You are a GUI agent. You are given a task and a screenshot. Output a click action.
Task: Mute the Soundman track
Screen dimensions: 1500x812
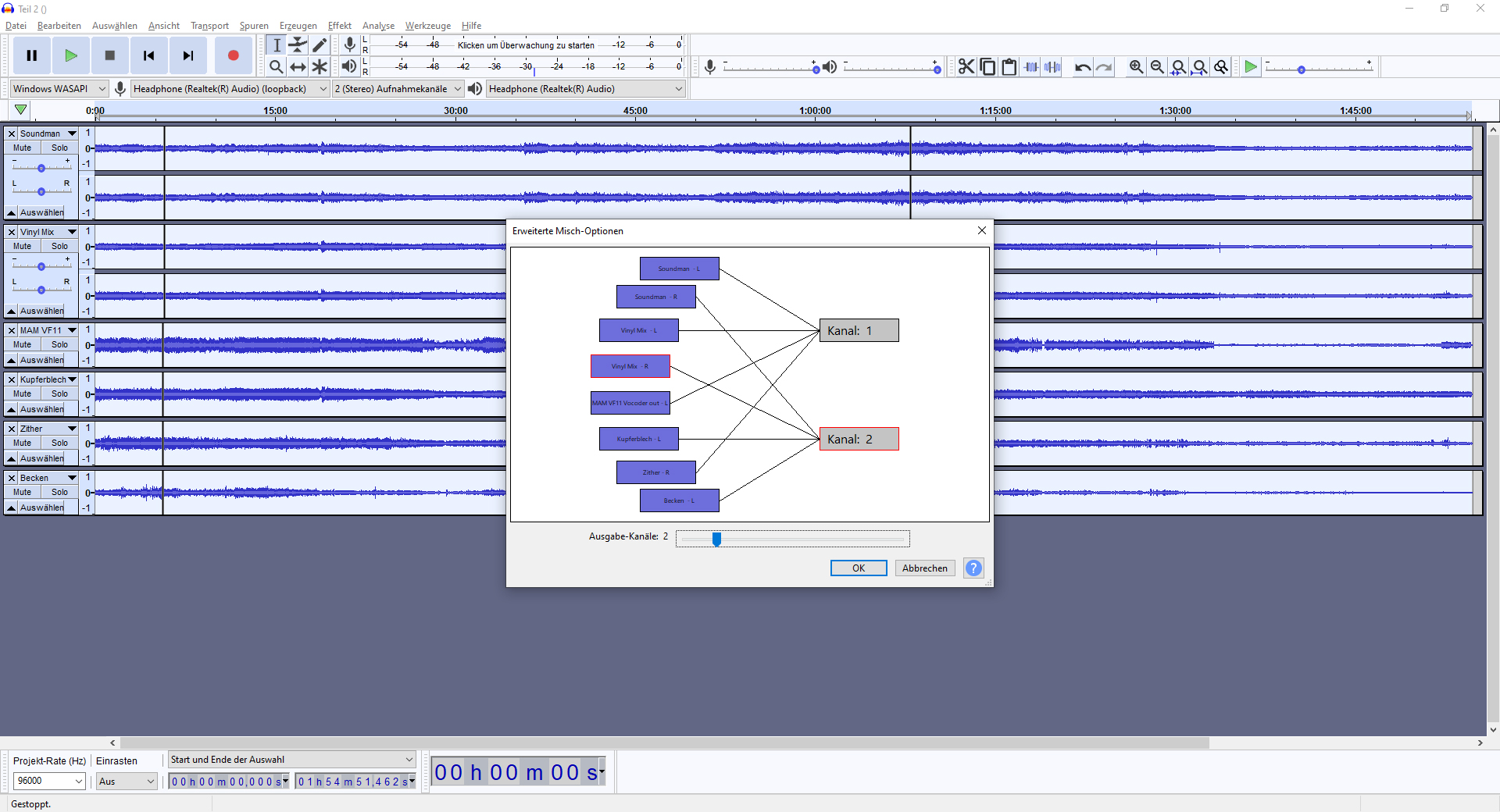coord(23,148)
